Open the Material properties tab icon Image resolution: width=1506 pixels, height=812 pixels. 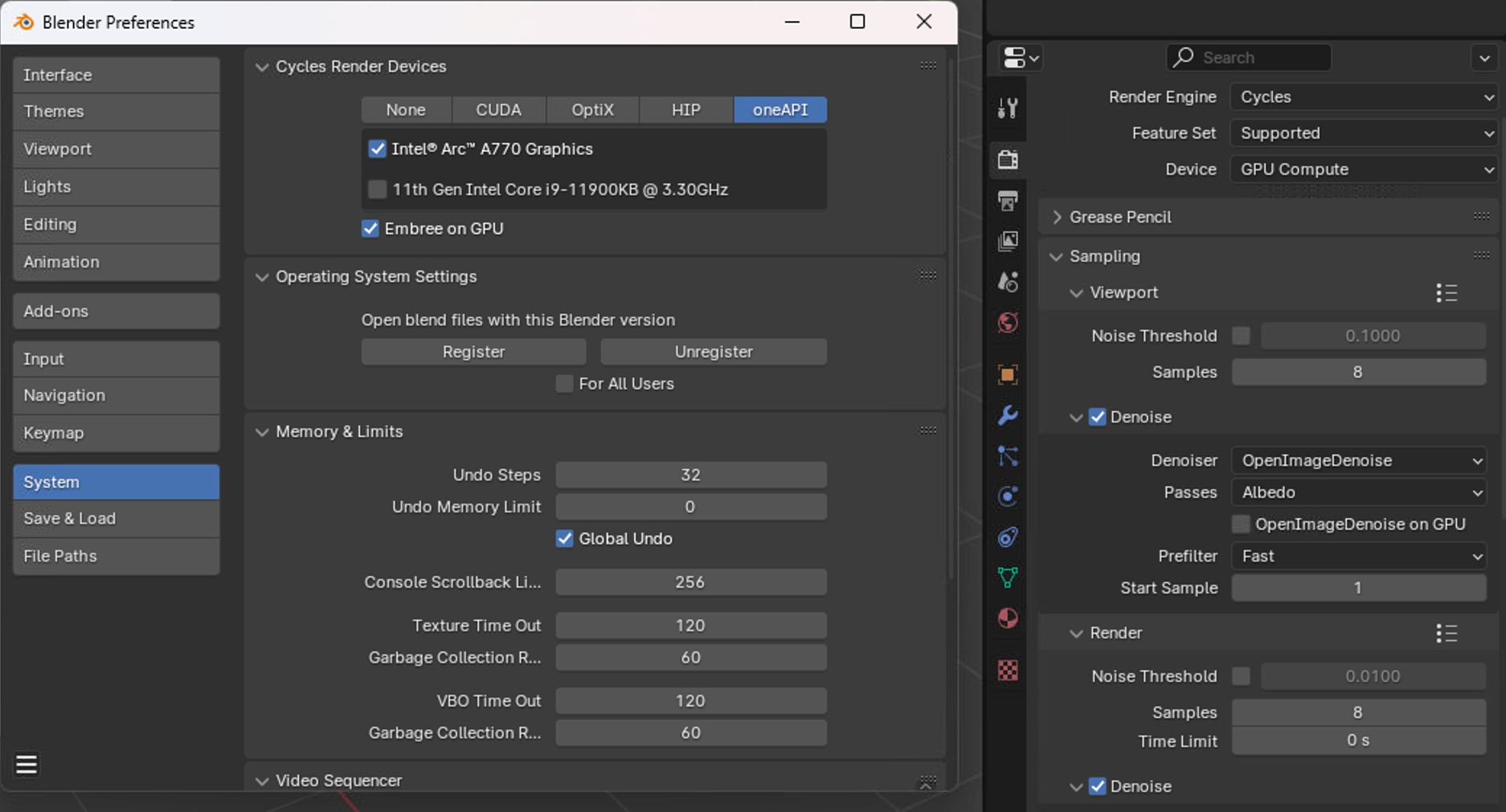tap(1008, 618)
